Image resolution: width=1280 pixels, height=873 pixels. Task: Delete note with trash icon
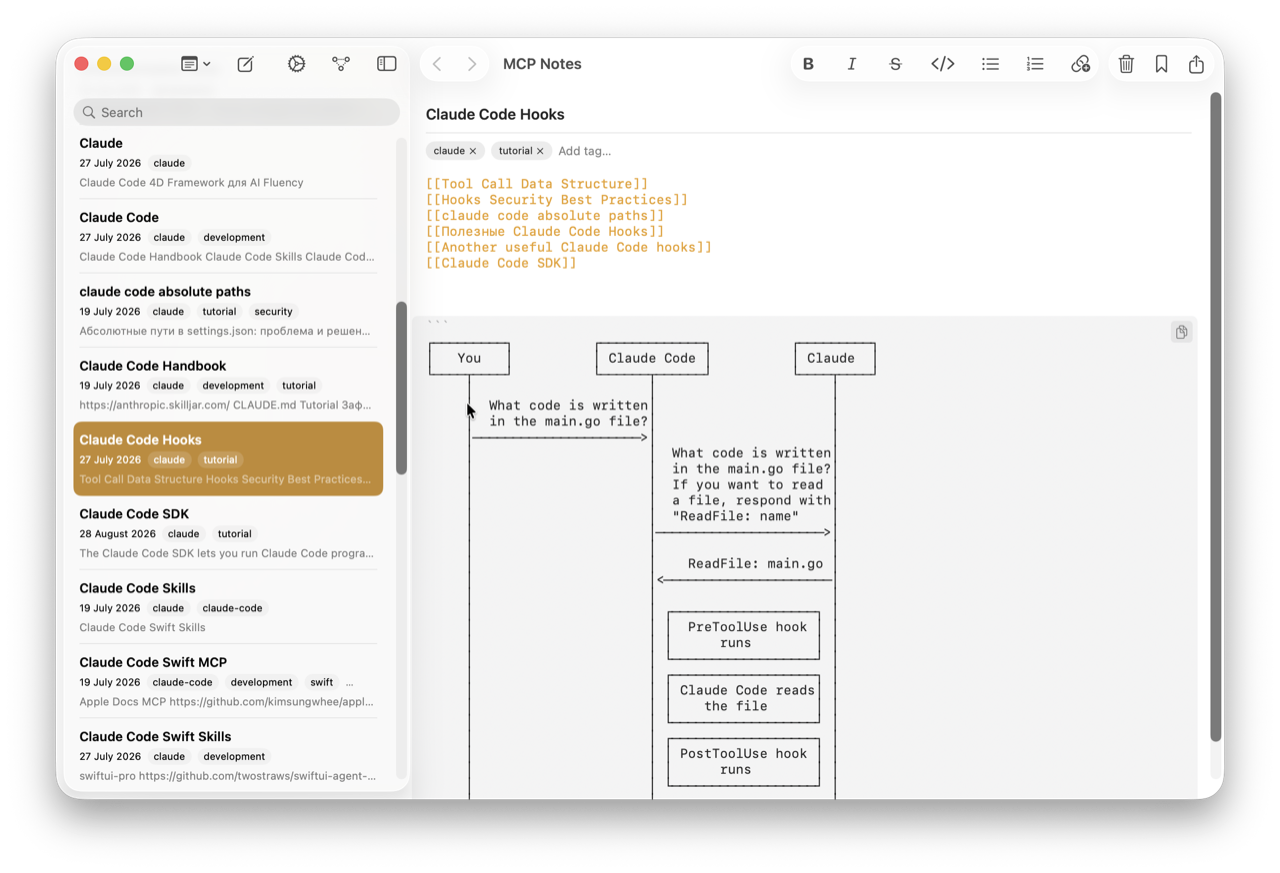(1126, 64)
